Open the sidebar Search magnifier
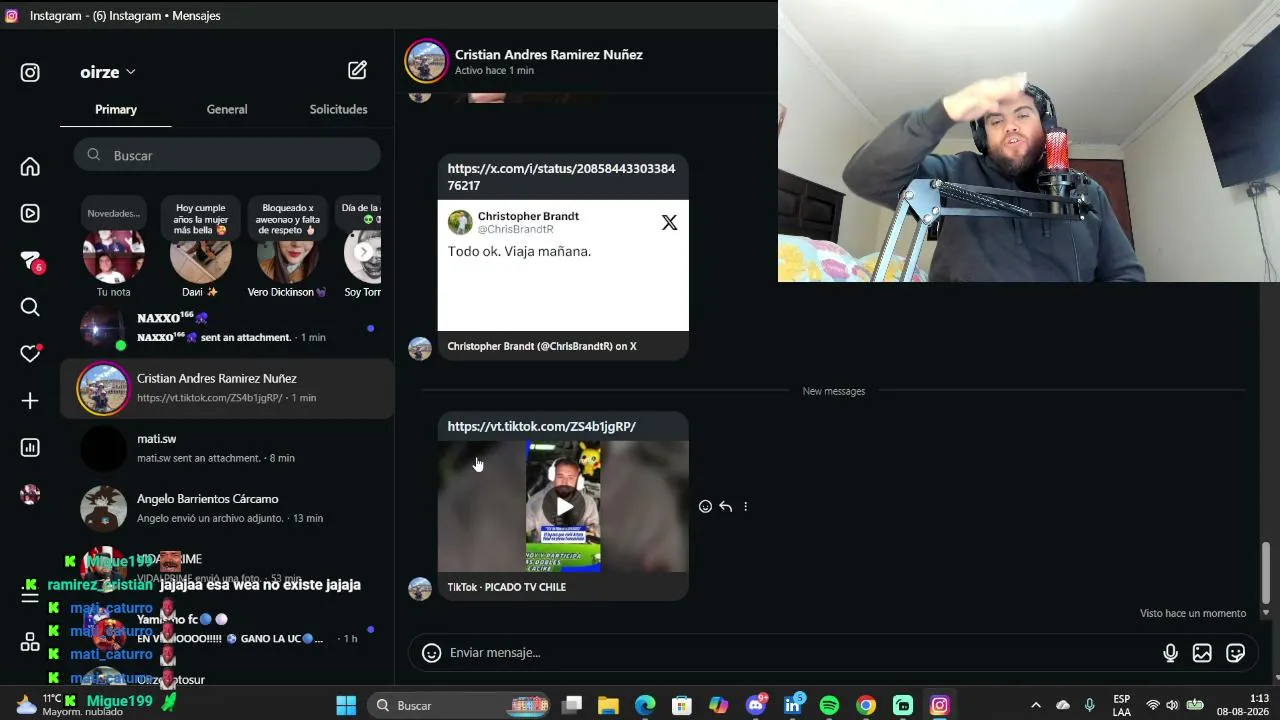This screenshot has width=1280, height=720. click(30, 307)
